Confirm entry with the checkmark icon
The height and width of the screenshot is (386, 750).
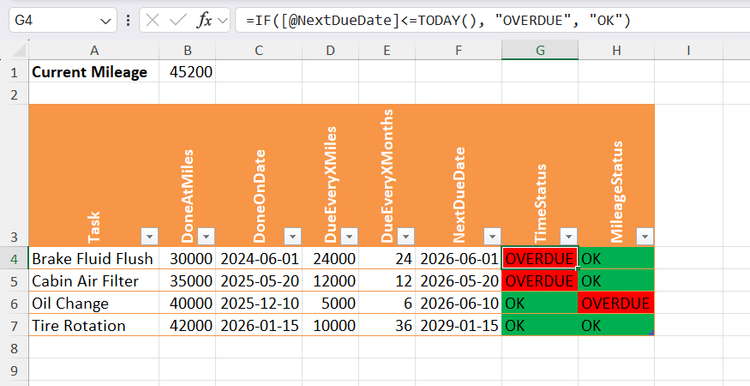tap(178, 21)
